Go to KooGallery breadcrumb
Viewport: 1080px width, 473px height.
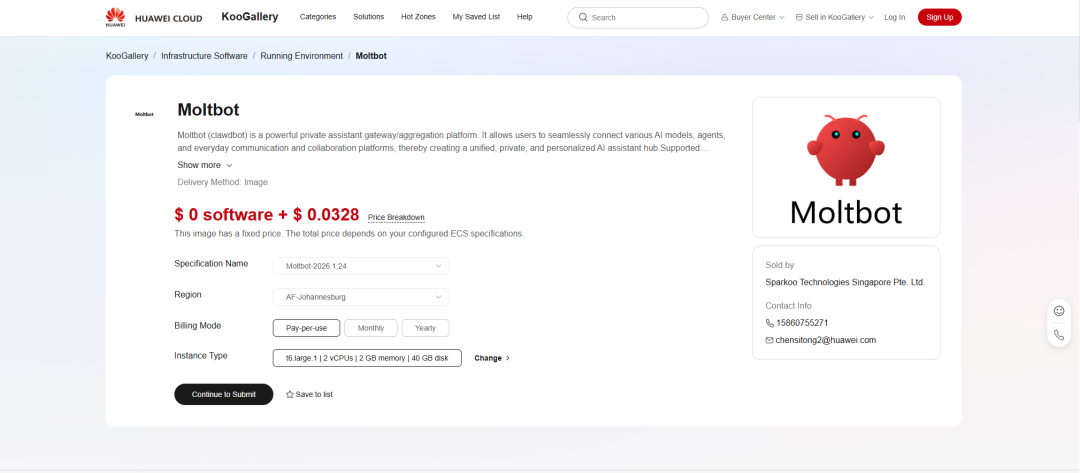coord(127,56)
